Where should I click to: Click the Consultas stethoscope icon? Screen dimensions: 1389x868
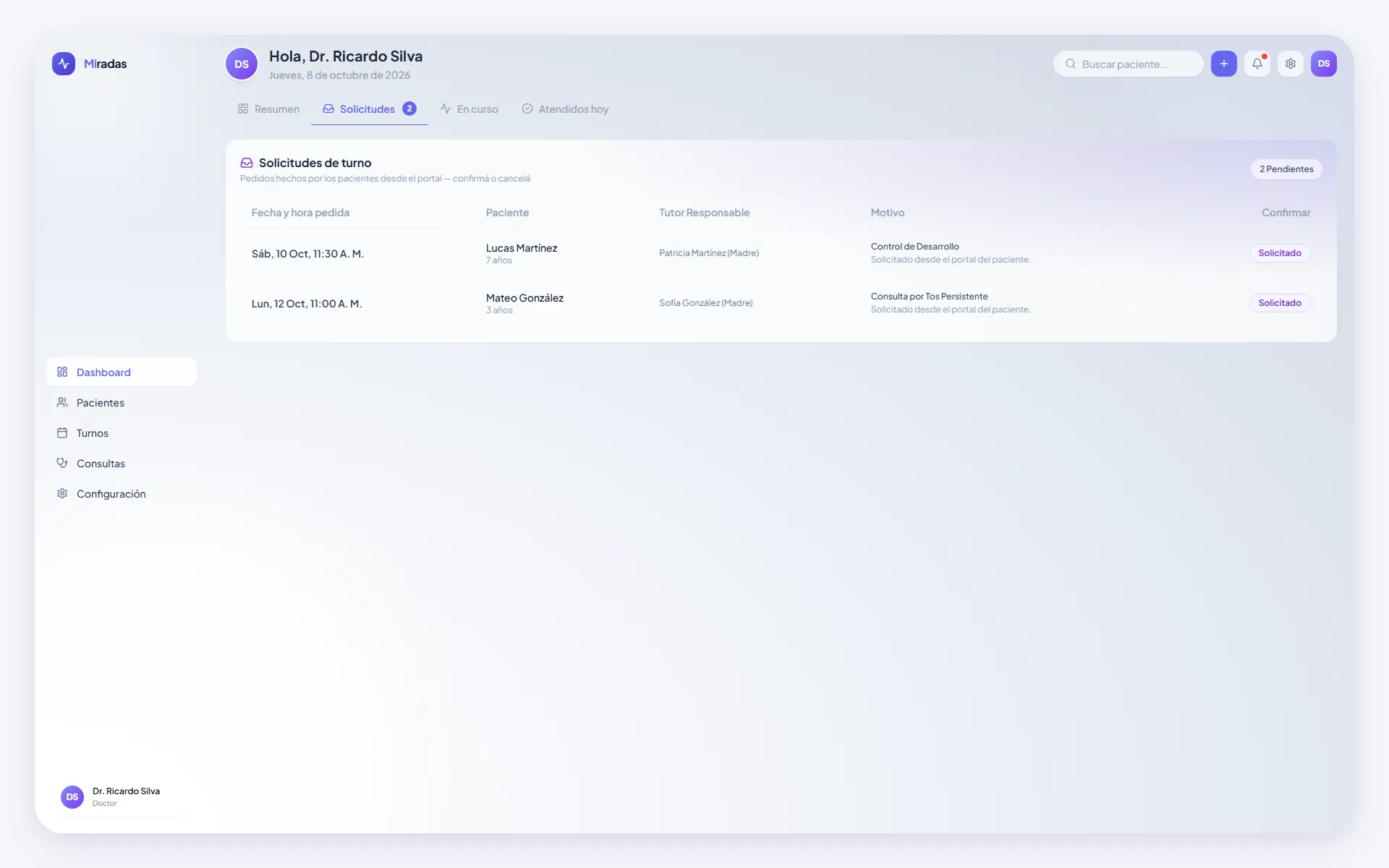(x=62, y=463)
